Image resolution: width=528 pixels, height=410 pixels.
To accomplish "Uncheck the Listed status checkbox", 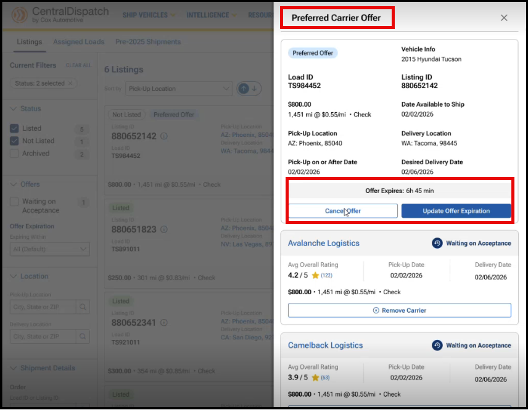I will [x=14, y=128].
